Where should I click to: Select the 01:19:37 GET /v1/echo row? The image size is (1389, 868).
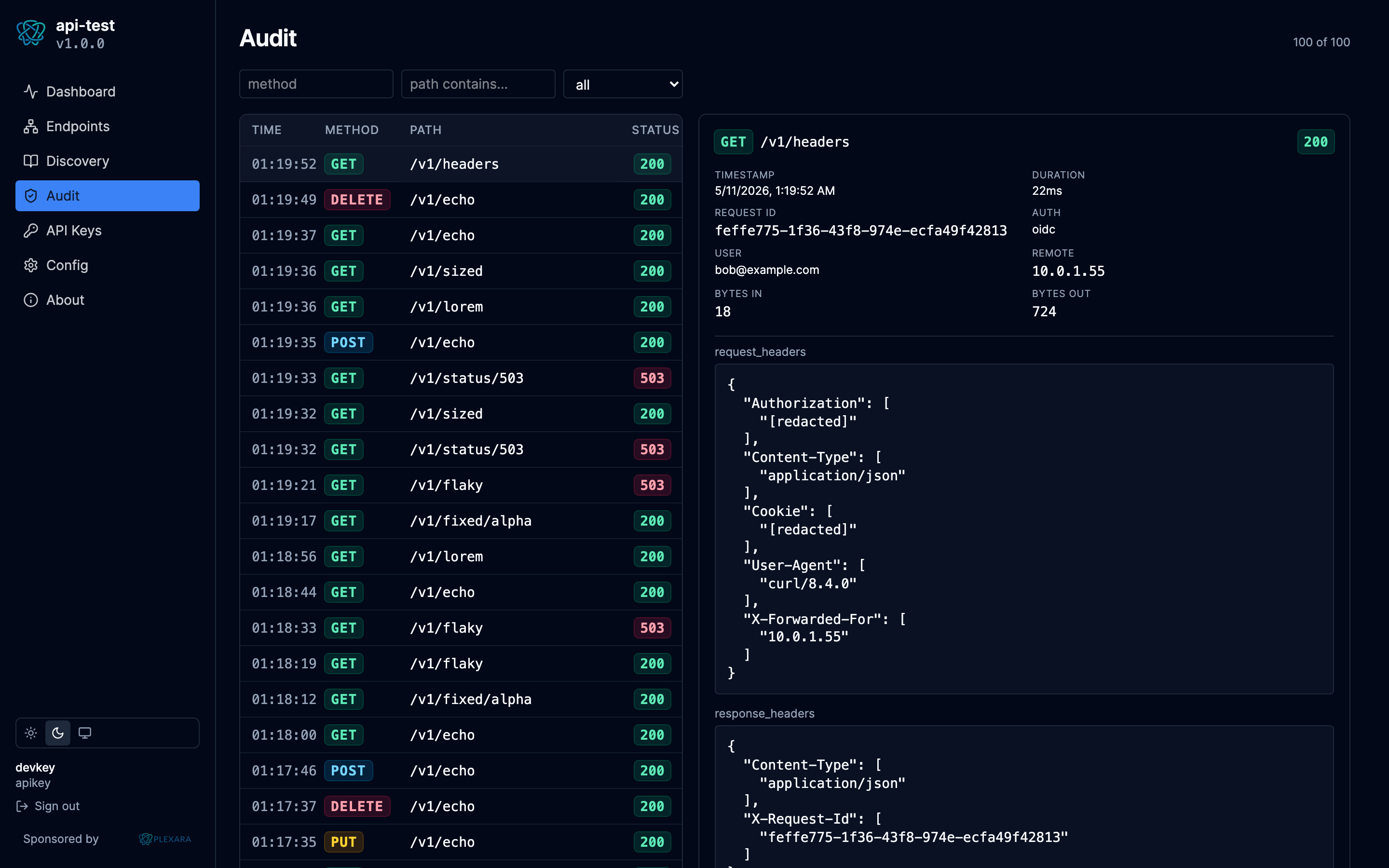click(x=461, y=235)
